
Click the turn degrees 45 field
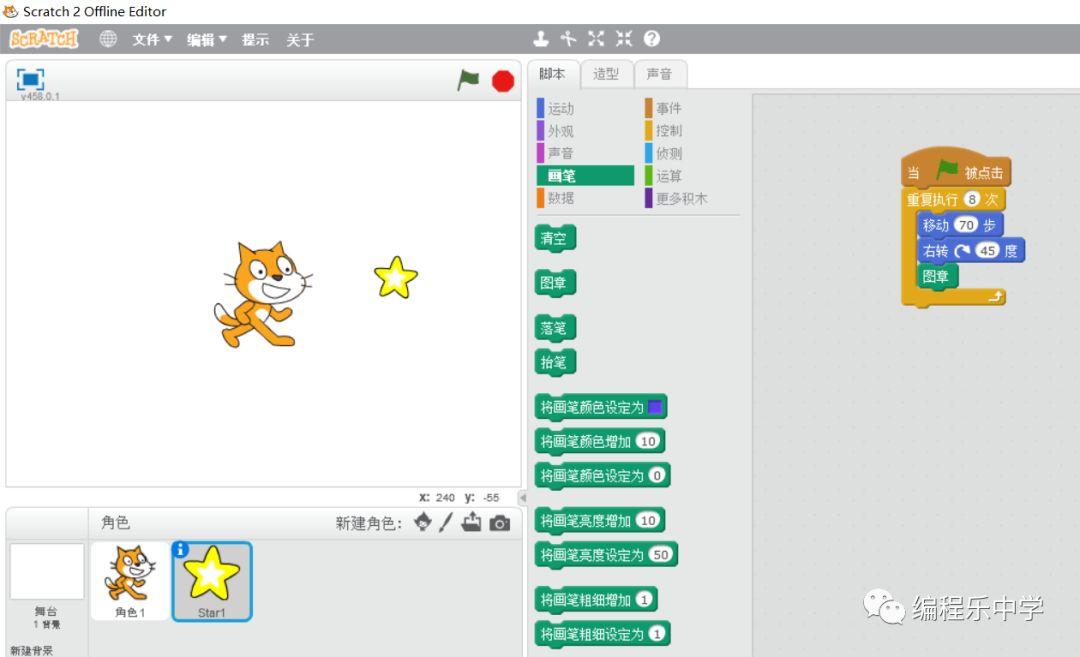coord(988,251)
